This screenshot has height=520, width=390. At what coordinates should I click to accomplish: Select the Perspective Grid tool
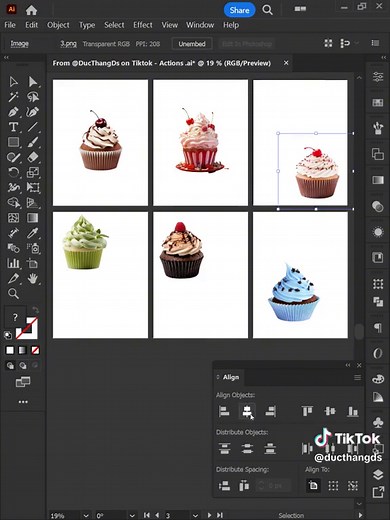point(33,203)
